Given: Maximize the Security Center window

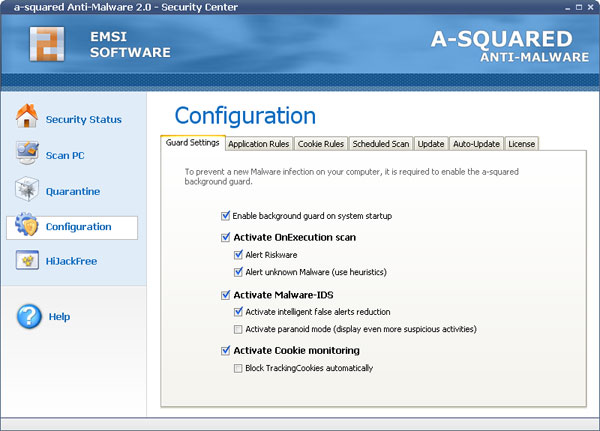Looking at the screenshot, I should click(x=579, y=7).
